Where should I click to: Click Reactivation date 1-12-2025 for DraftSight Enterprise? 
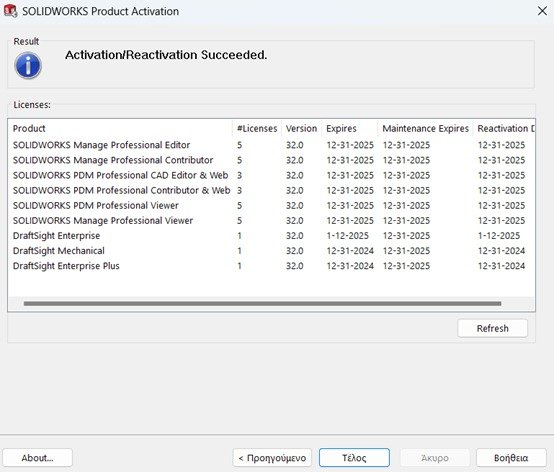[x=499, y=236]
